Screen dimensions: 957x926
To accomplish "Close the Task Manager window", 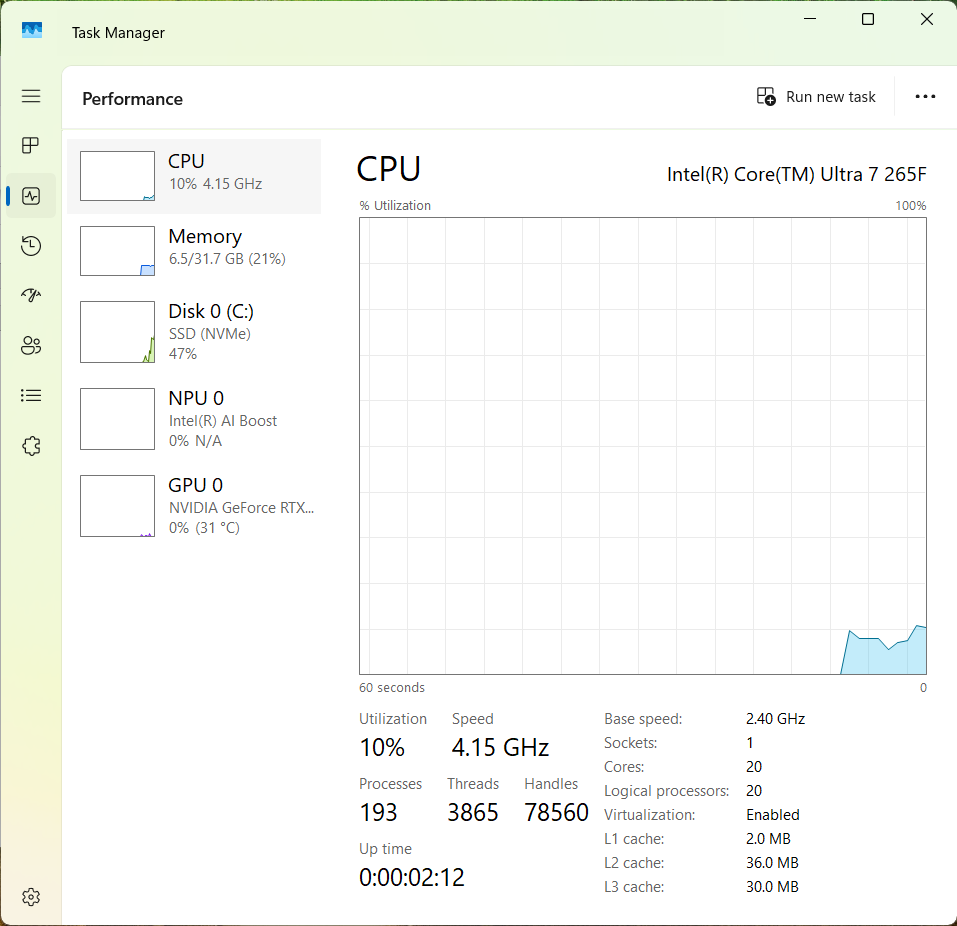I will click(x=926, y=20).
